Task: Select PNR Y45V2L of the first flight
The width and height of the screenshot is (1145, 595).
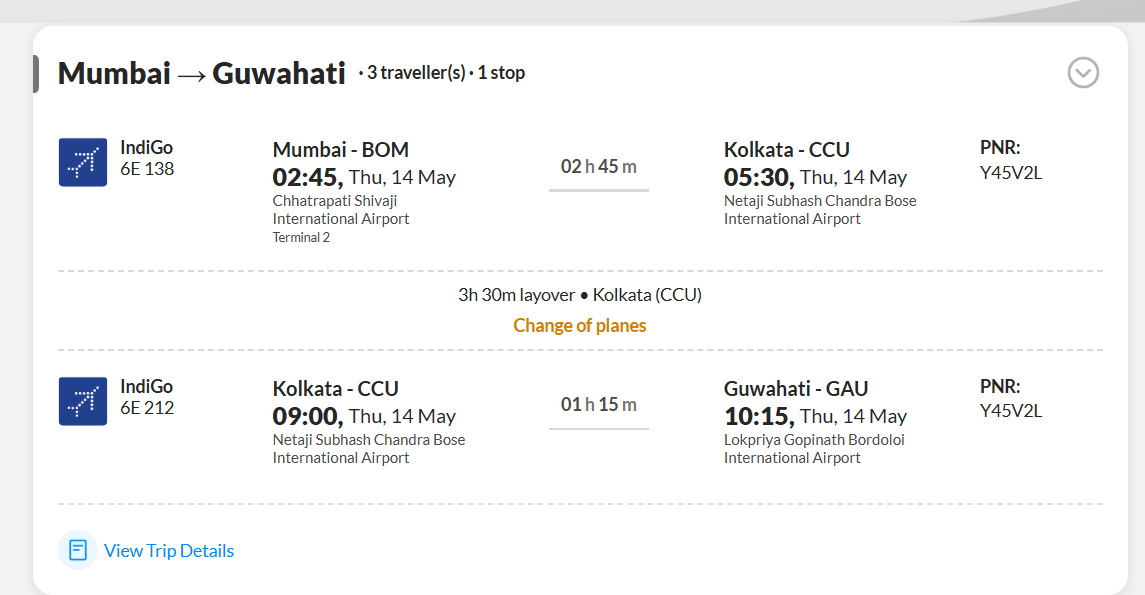Action: (x=1011, y=173)
